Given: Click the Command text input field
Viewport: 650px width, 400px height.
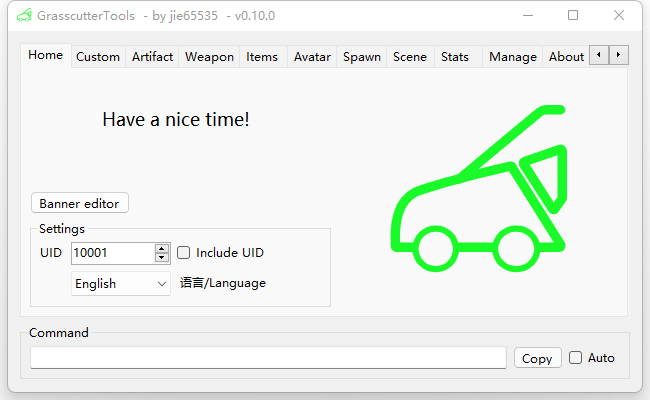Looking at the screenshot, I should click(x=268, y=358).
